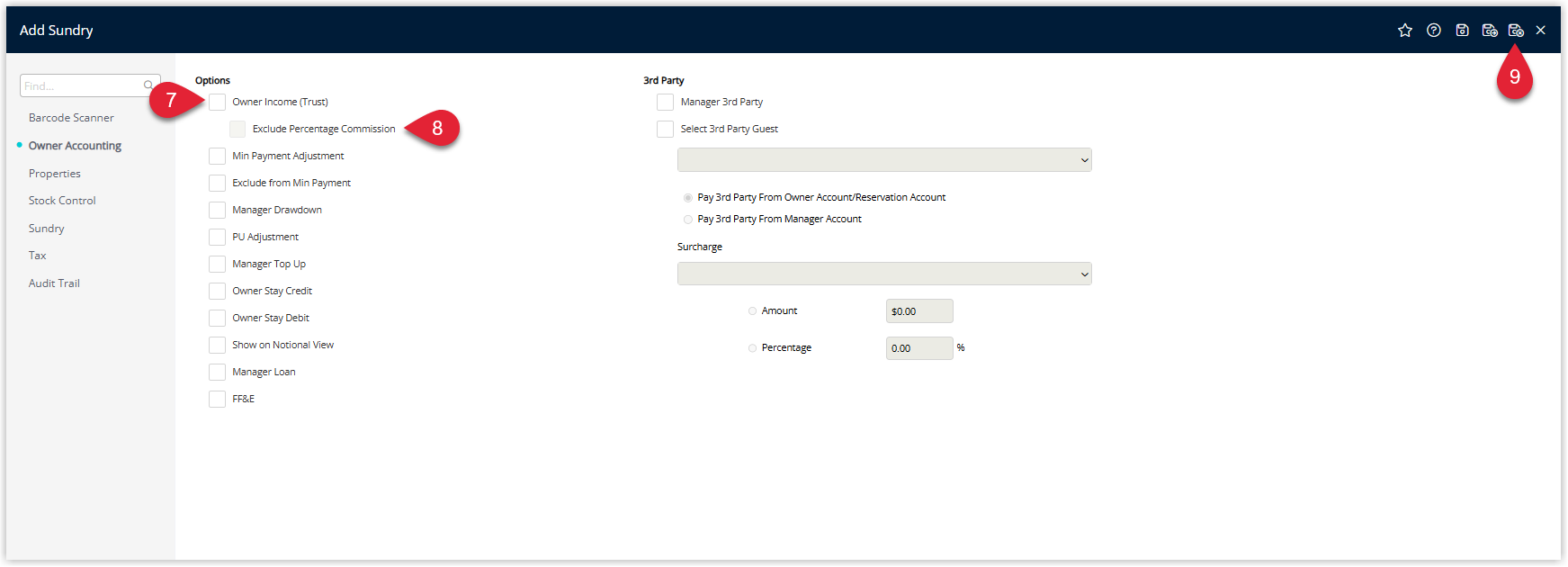Viewport: 1568px width, 567px height.
Task: Click the Save and continue arrow icon
Action: click(x=1490, y=31)
